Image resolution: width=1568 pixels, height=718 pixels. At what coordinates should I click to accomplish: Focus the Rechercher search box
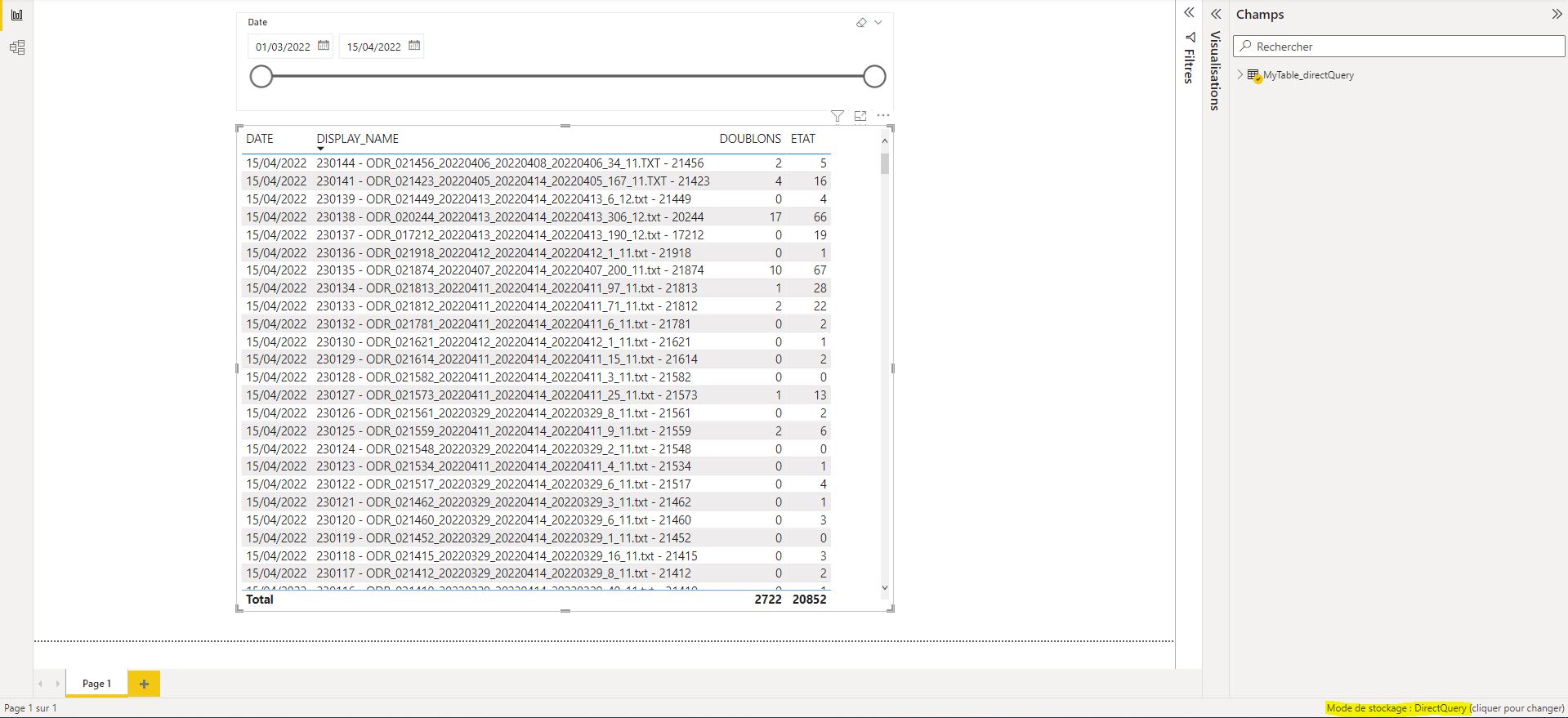pyautogui.click(x=1399, y=47)
